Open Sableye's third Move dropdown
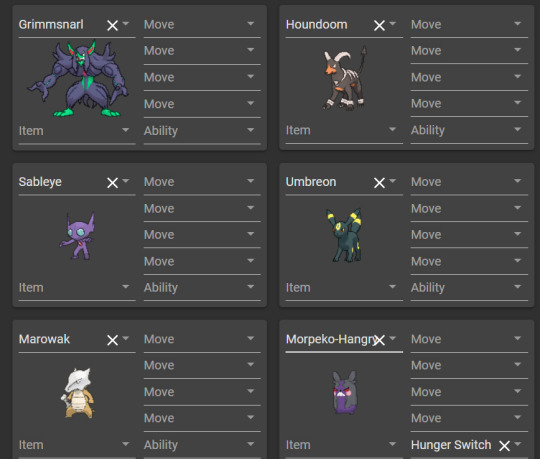 (202, 235)
